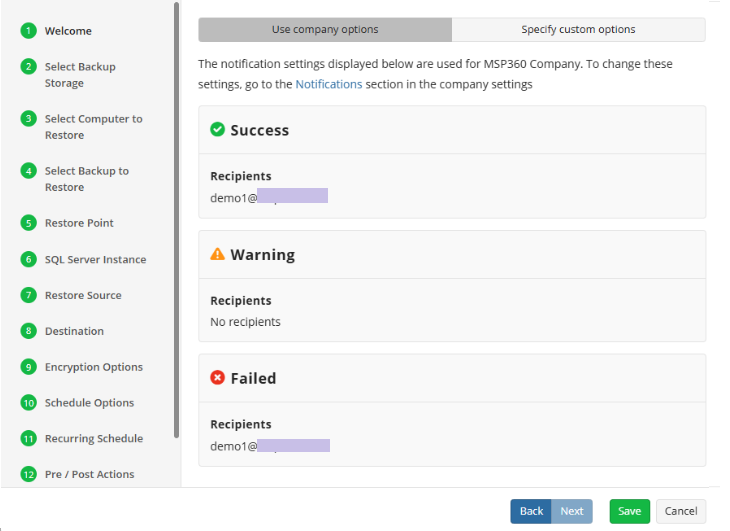Image resolution: width=730 pixels, height=531 pixels.
Task: Select the Use company options toggle
Action: [x=325, y=30]
